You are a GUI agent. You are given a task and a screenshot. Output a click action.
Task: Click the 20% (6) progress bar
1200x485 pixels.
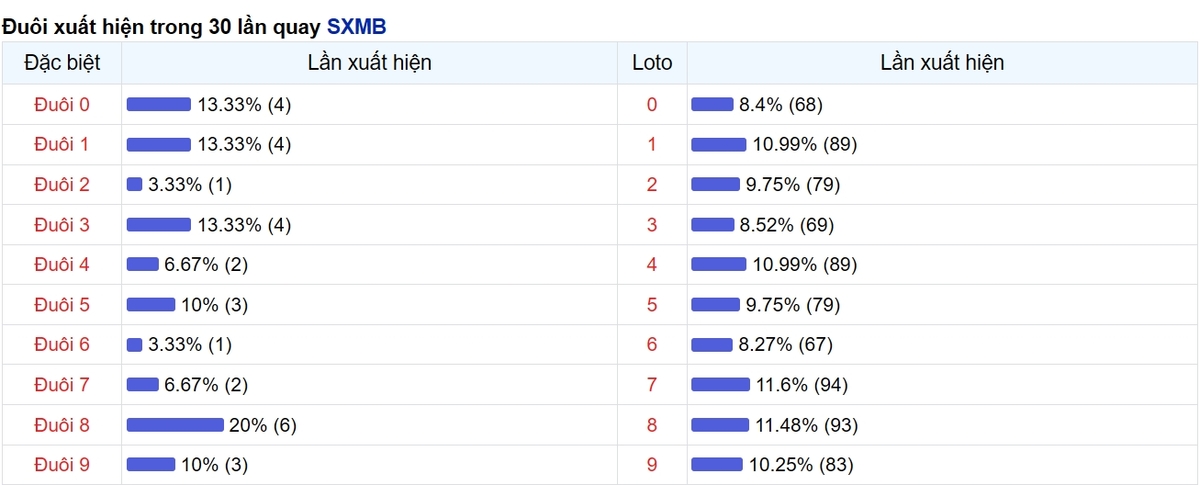click(x=175, y=425)
